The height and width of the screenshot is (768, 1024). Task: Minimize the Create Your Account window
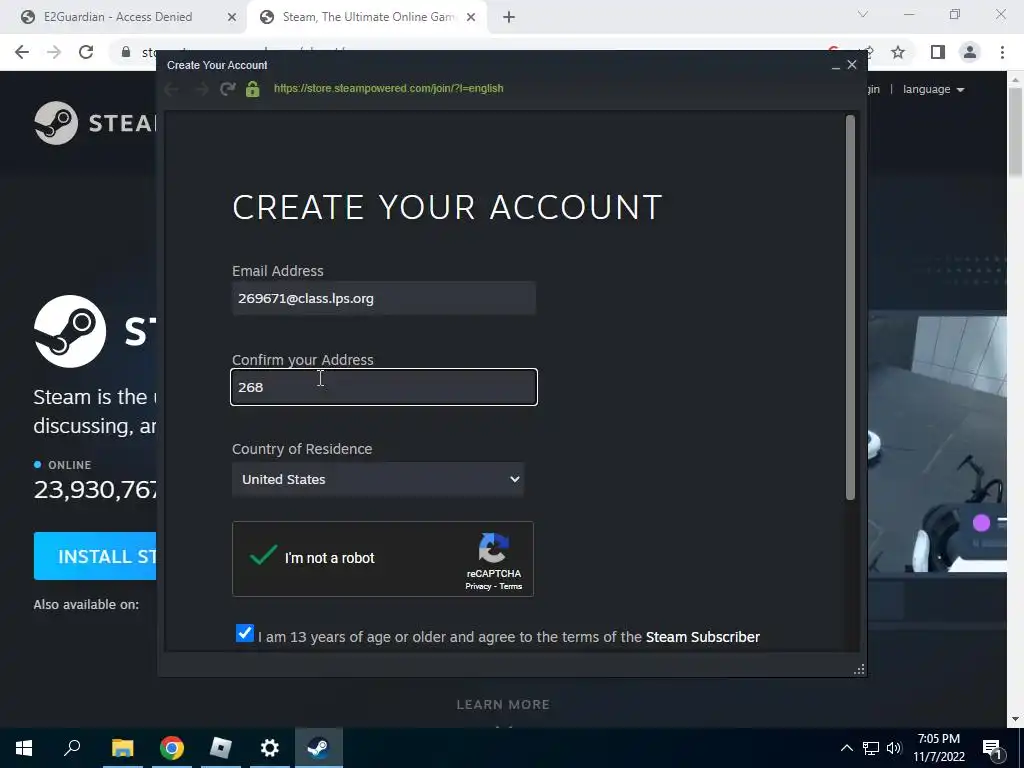pos(835,65)
